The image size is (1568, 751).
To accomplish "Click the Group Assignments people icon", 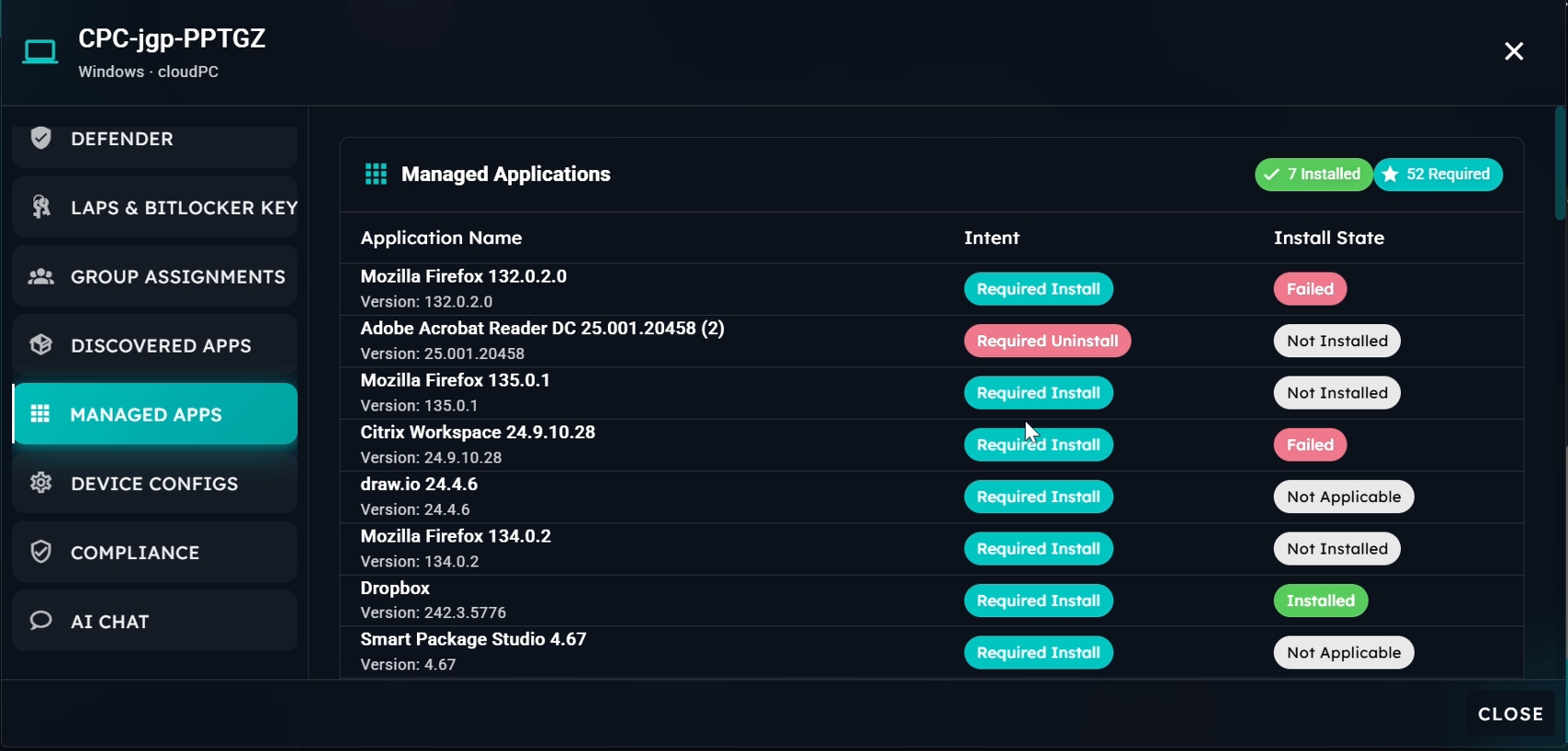I will click(x=40, y=276).
